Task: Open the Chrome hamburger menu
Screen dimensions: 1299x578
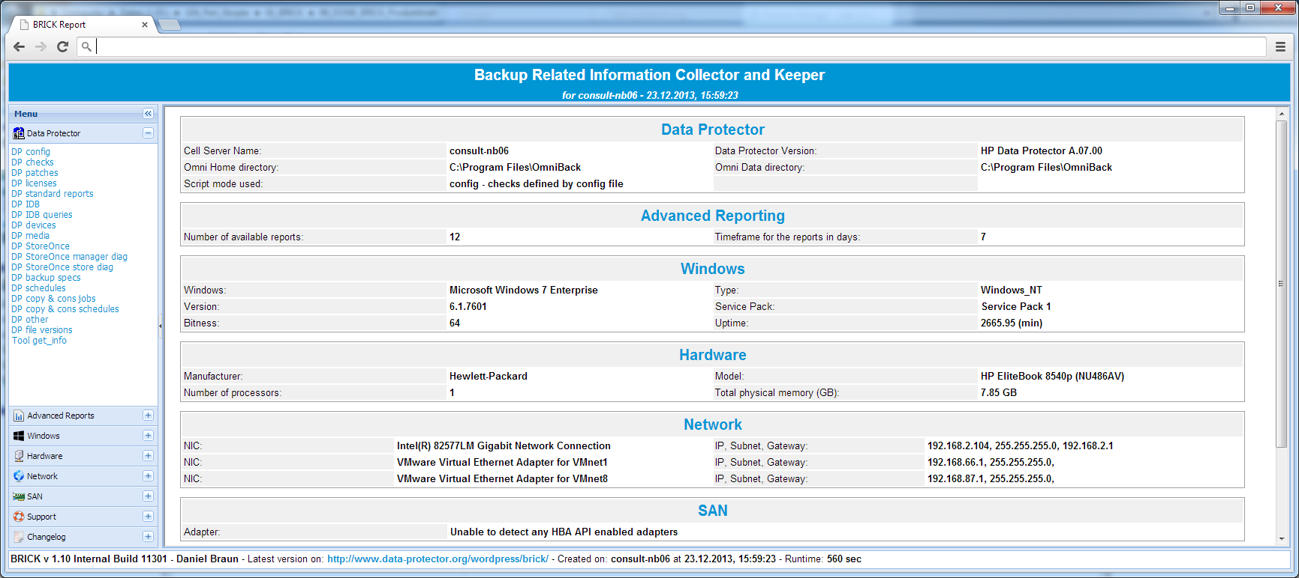Action: tap(1280, 47)
